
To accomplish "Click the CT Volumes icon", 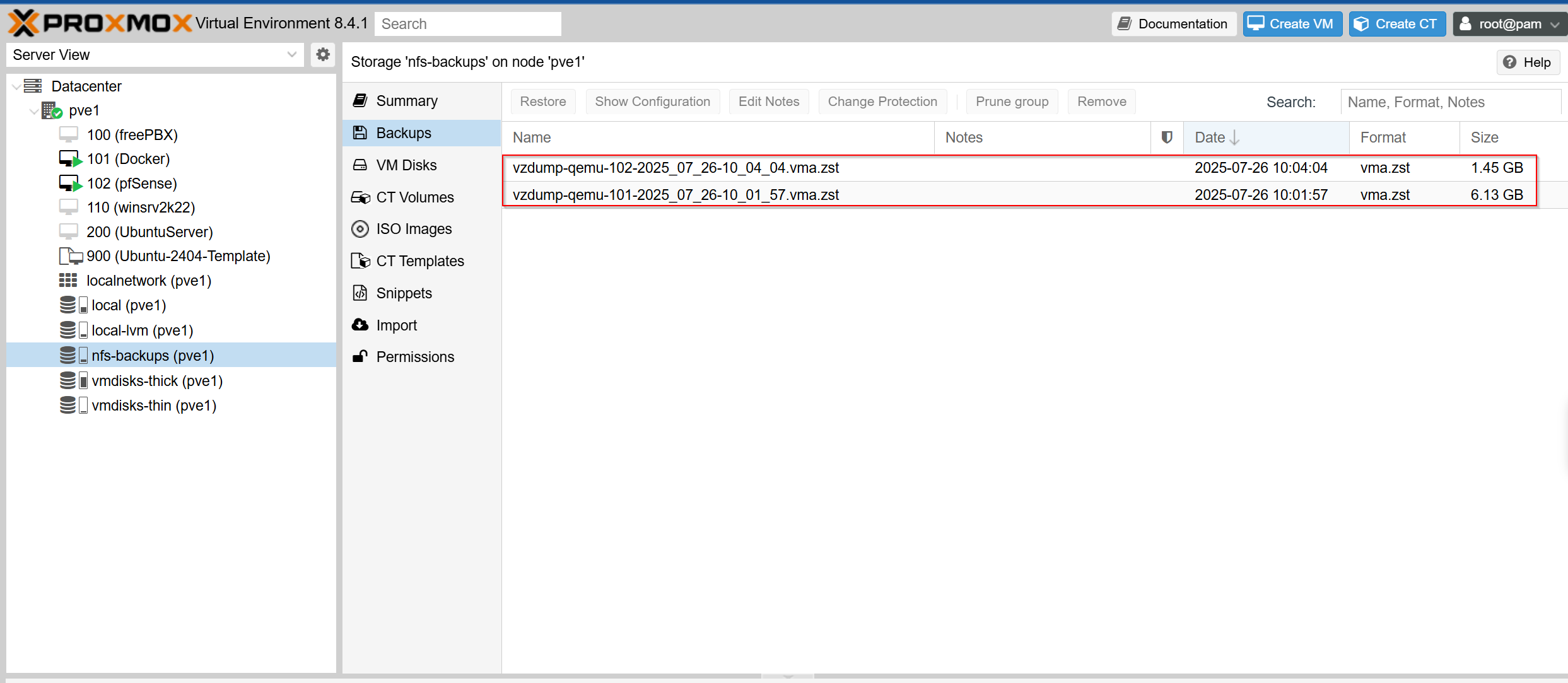I will coord(360,197).
